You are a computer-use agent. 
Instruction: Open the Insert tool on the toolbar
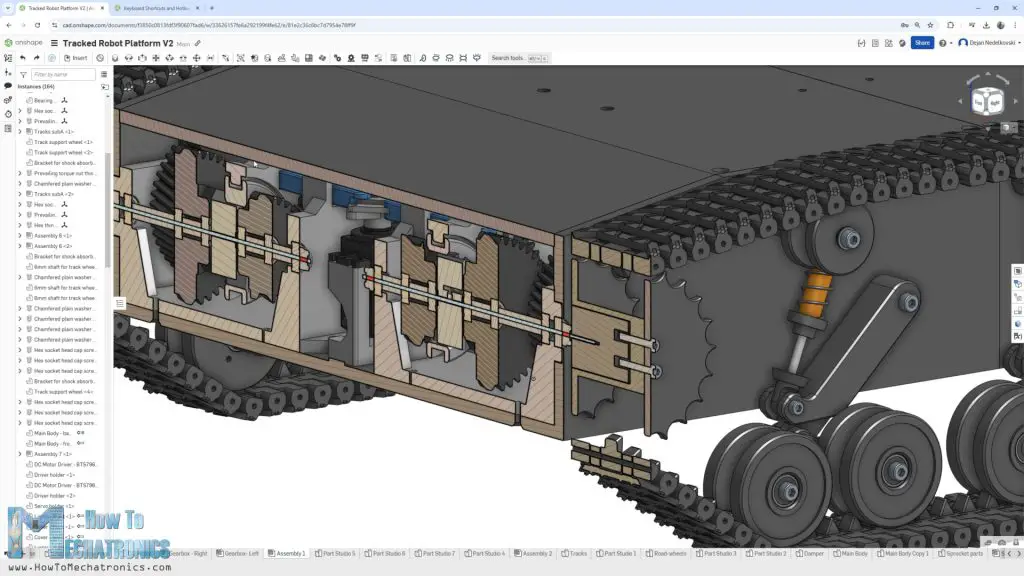point(74,58)
